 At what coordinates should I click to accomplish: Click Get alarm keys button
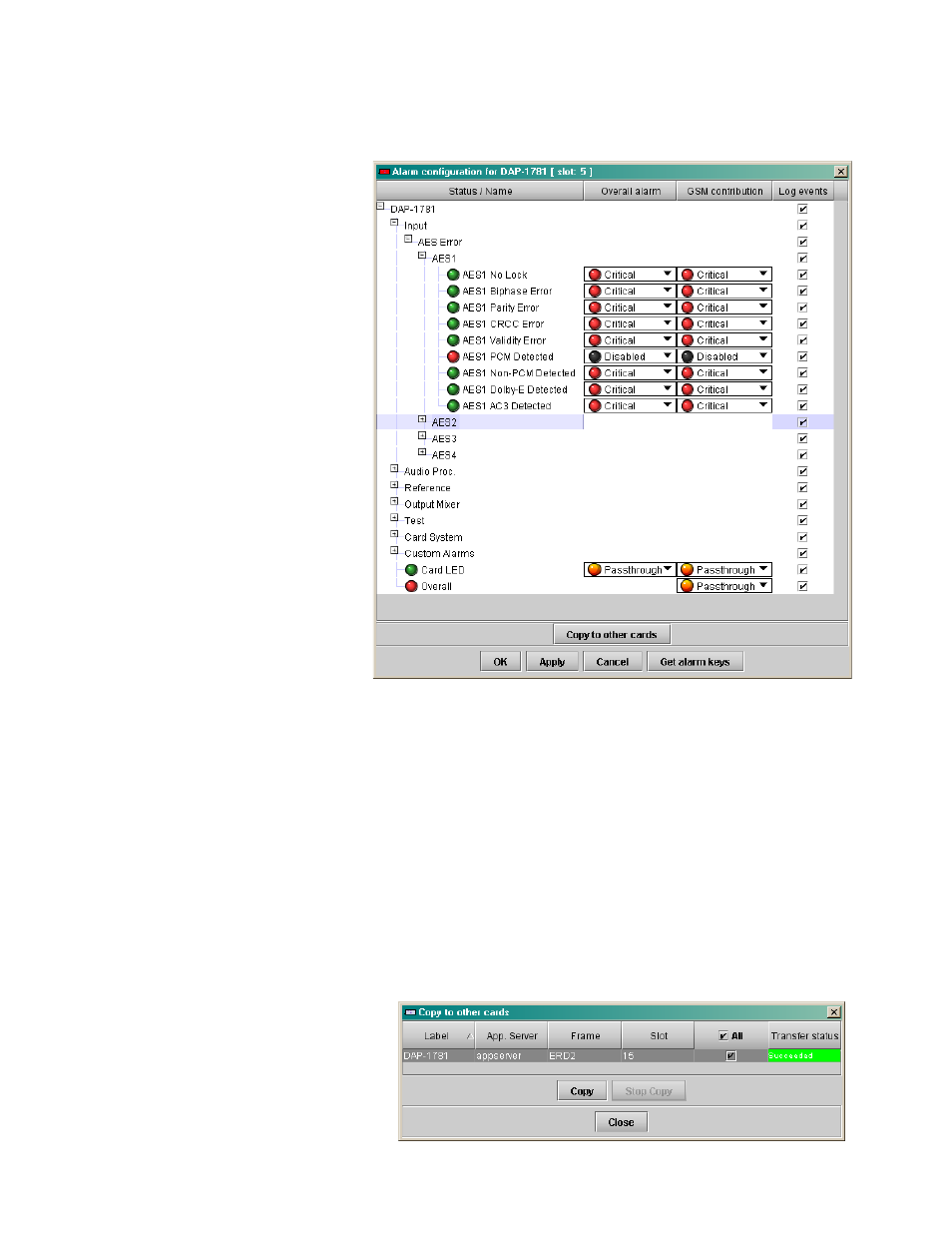695,662
